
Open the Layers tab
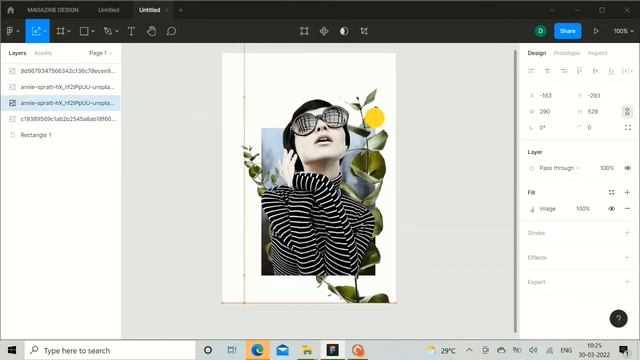coord(17,53)
